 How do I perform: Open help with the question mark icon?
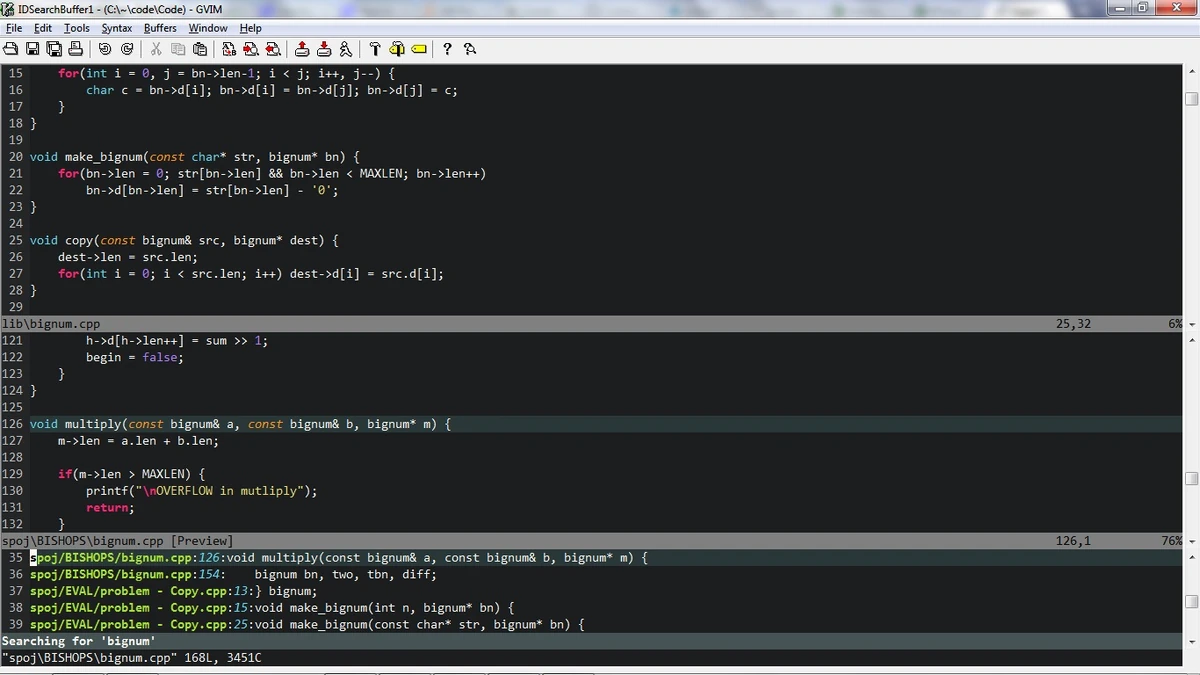(x=447, y=49)
